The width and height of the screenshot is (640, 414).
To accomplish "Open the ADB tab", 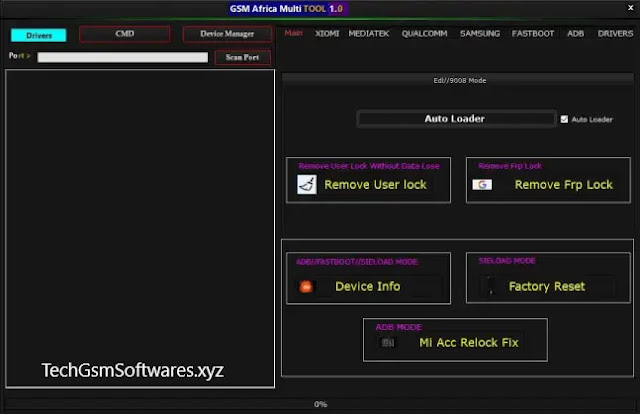I will pyautogui.click(x=576, y=33).
